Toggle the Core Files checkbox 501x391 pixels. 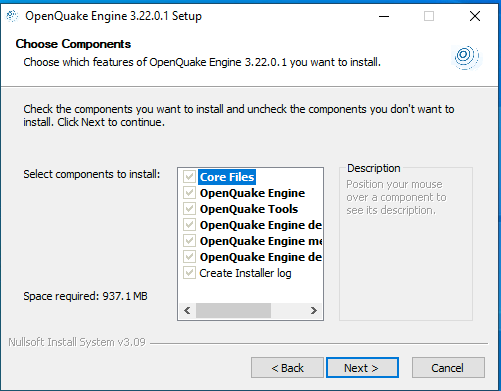click(189, 177)
